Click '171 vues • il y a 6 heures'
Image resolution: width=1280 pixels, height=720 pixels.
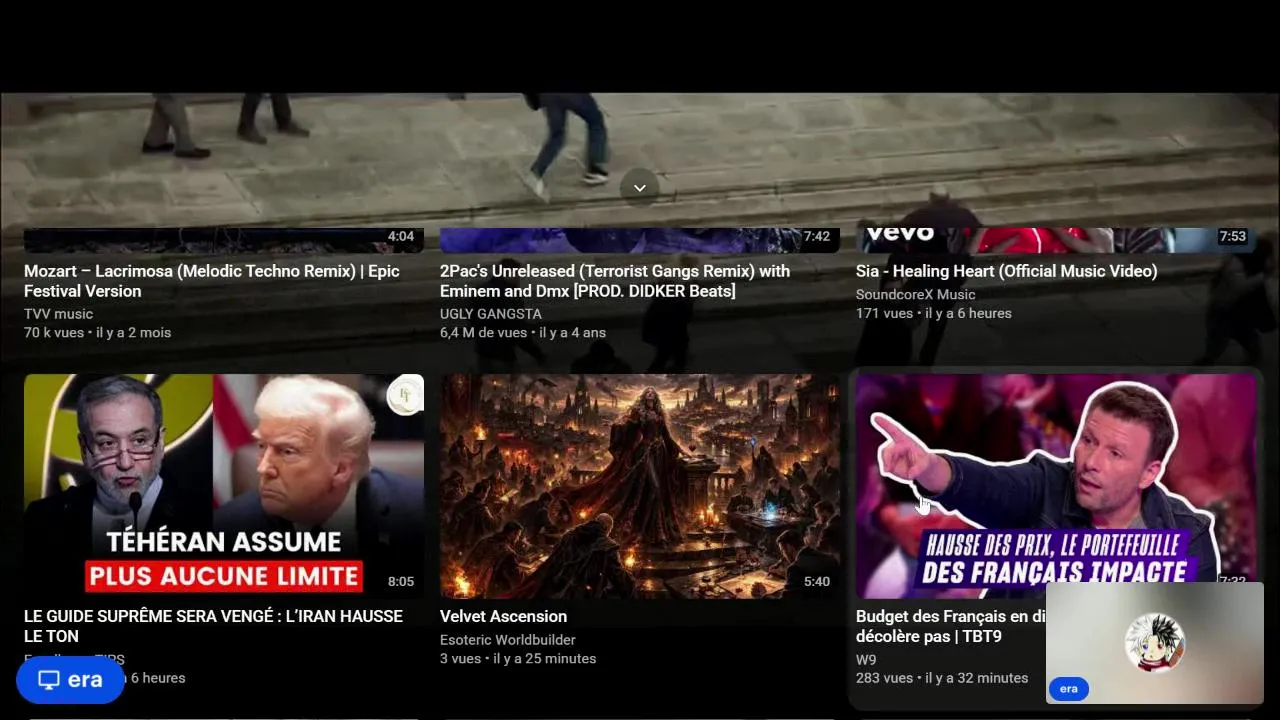pyautogui.click(x=934, y=314)
